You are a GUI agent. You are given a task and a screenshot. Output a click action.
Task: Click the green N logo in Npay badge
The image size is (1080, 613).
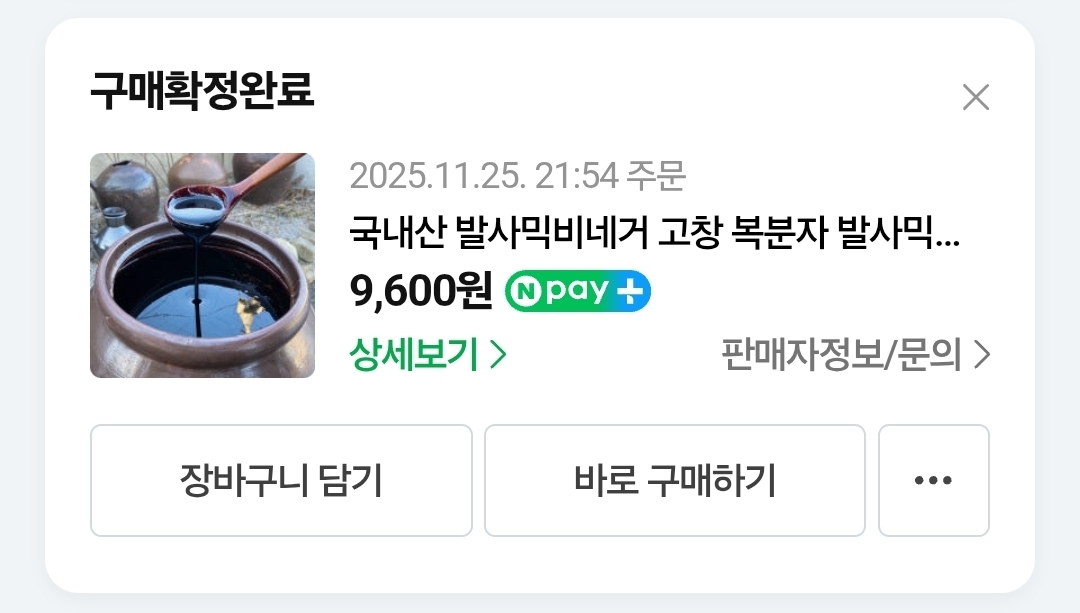point(526,291)
